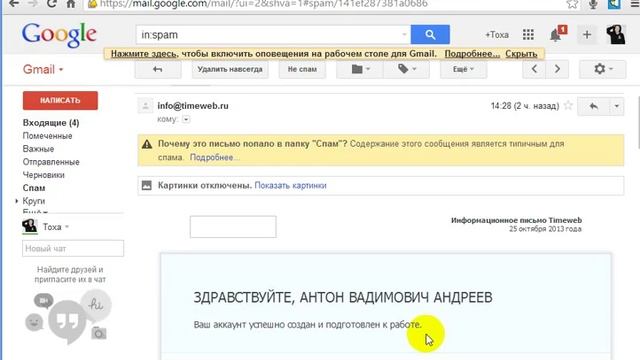Open the Google apps grid
640x360 pixels.
[x=528, y=35]
